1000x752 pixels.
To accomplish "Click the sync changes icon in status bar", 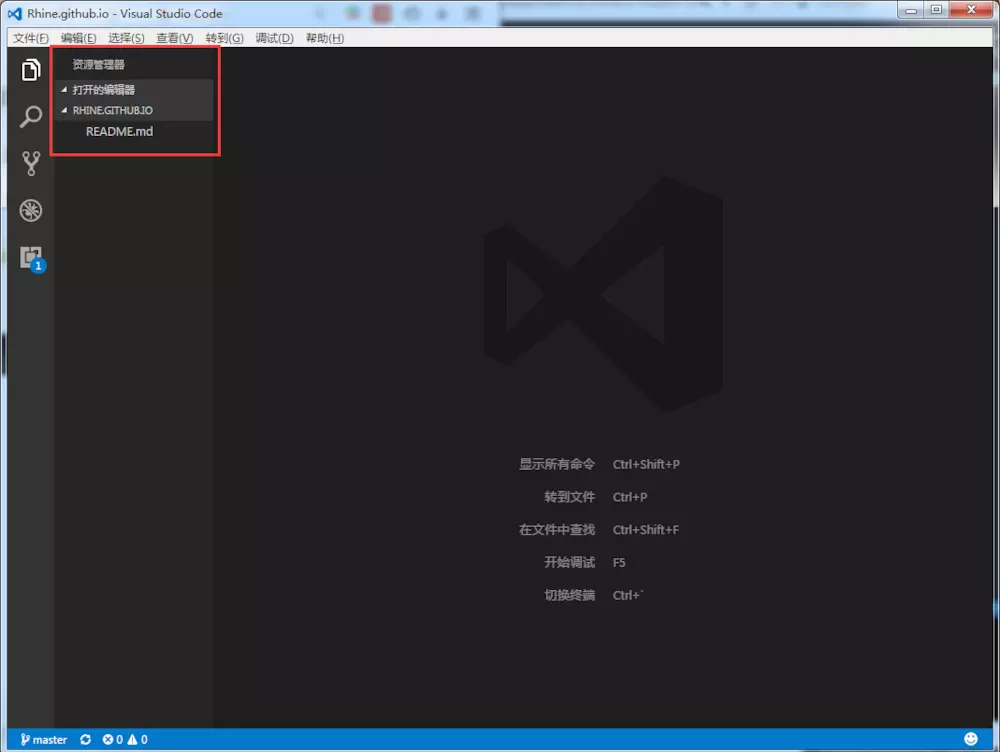I will pos(85,739).
